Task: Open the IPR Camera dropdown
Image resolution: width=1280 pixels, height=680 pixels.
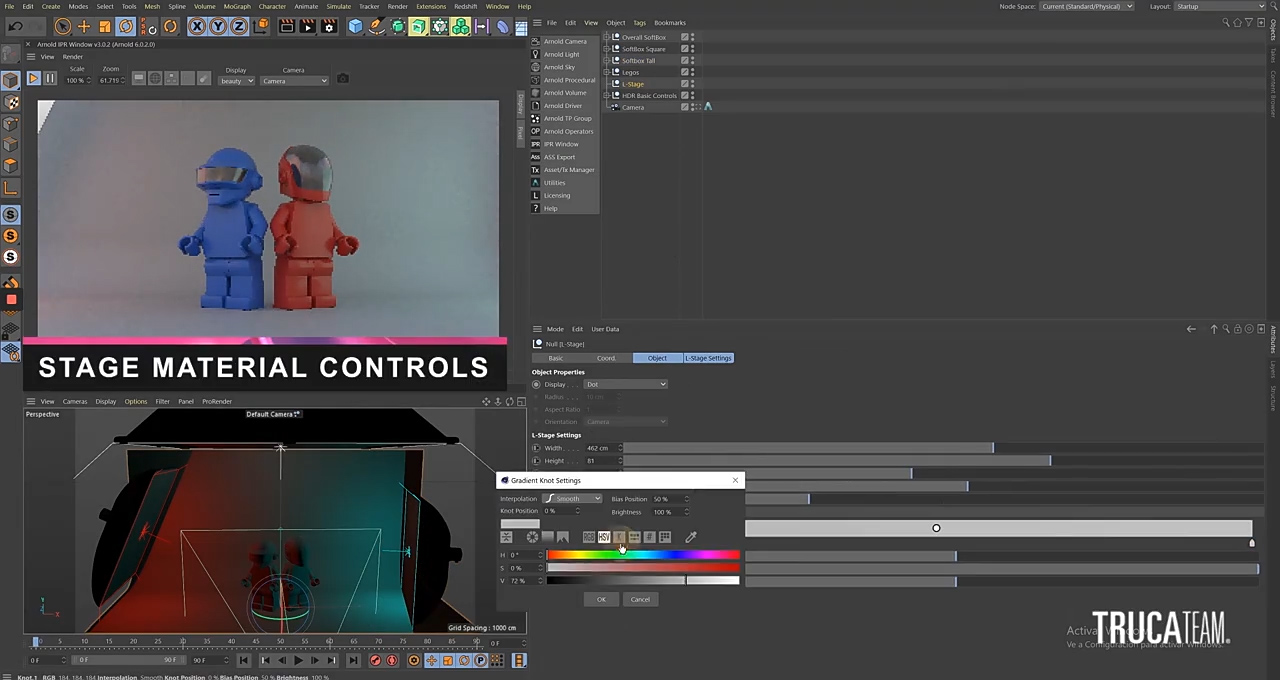Action: (x=293, y=81)
